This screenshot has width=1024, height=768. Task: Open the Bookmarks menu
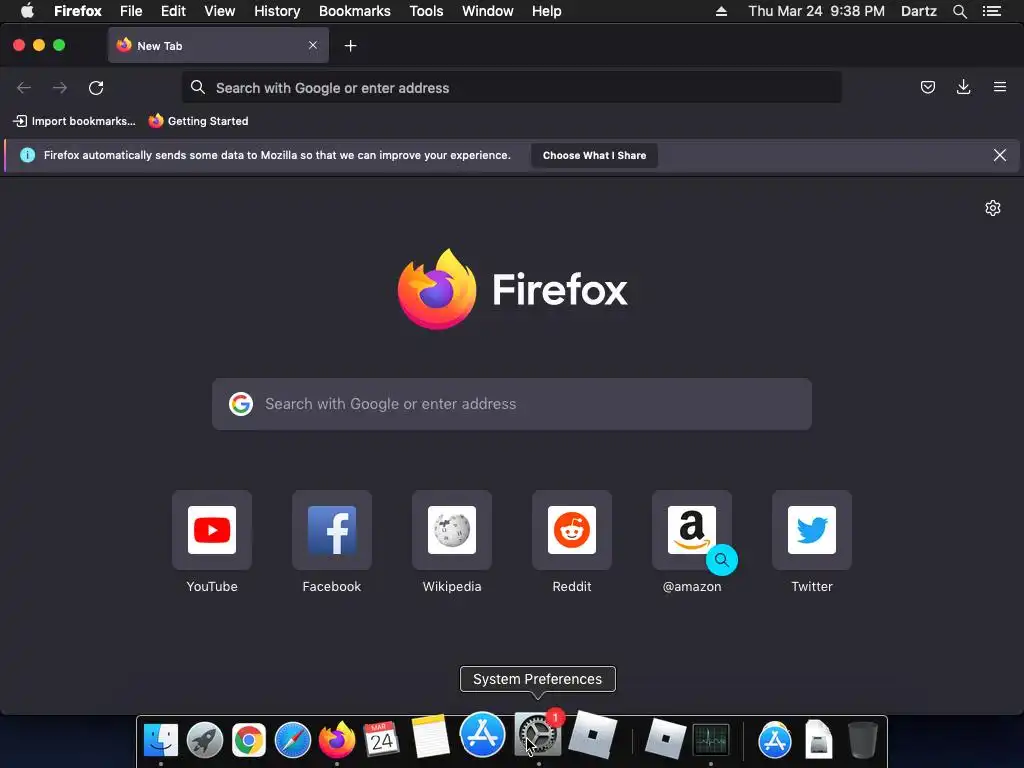click(x=355, y=11)
